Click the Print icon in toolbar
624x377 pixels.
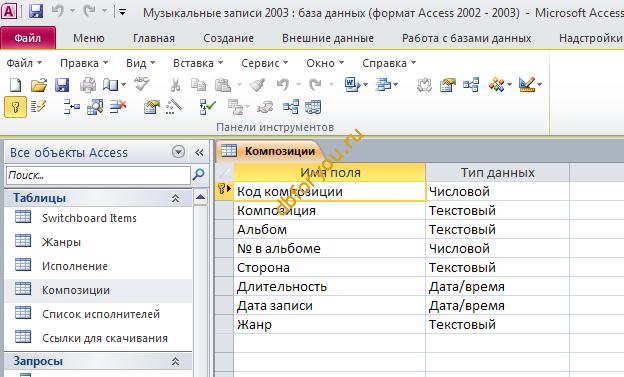click(x=88, y=85)
